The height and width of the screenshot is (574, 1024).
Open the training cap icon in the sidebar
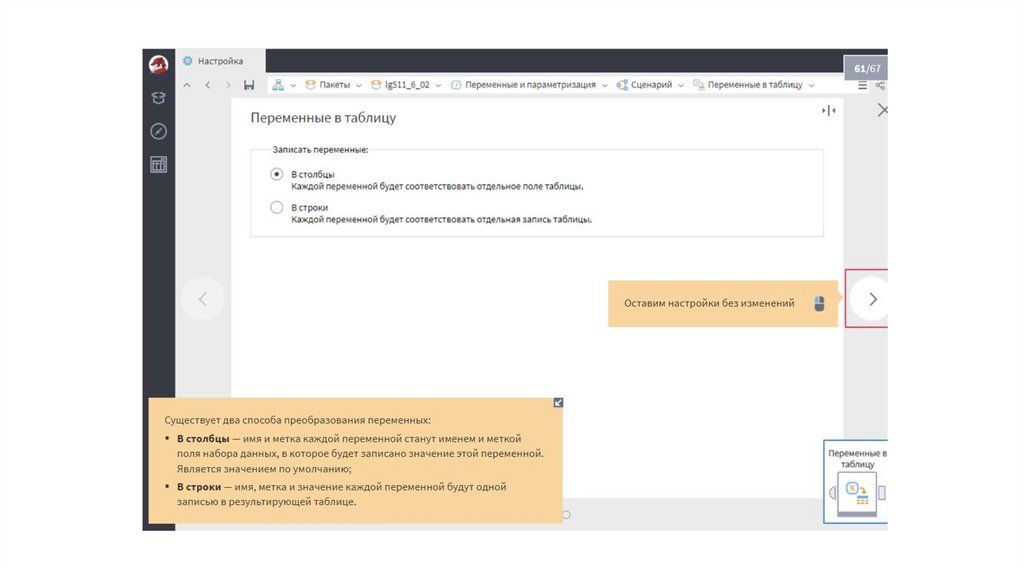point(159,98)
